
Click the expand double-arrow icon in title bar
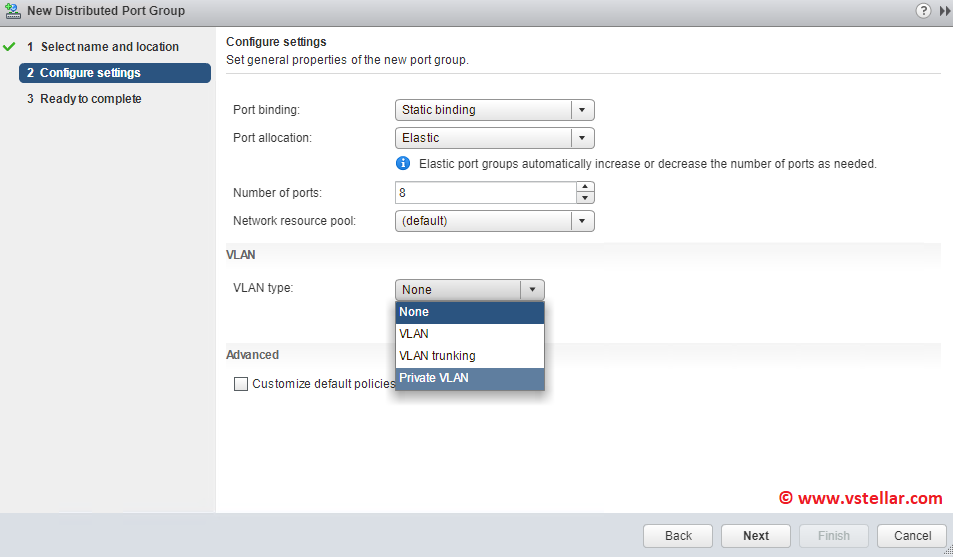click(943, 10)
